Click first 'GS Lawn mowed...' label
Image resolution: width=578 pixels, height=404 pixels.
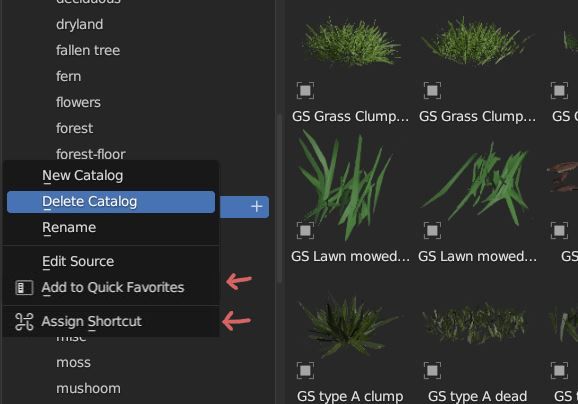click(350, 256)
